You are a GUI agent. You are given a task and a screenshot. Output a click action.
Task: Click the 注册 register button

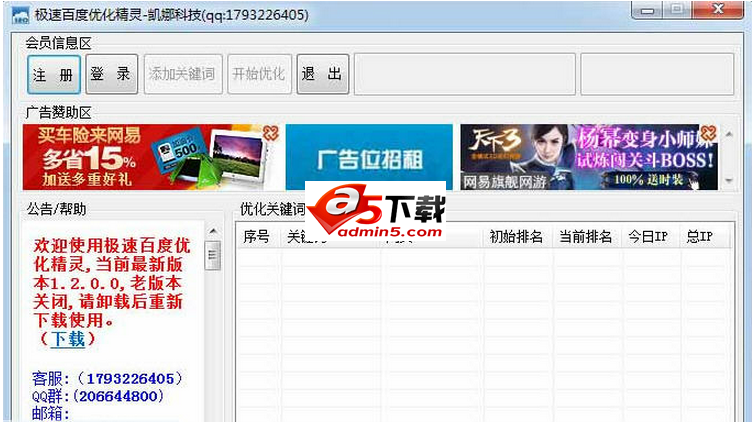[54, 74]
